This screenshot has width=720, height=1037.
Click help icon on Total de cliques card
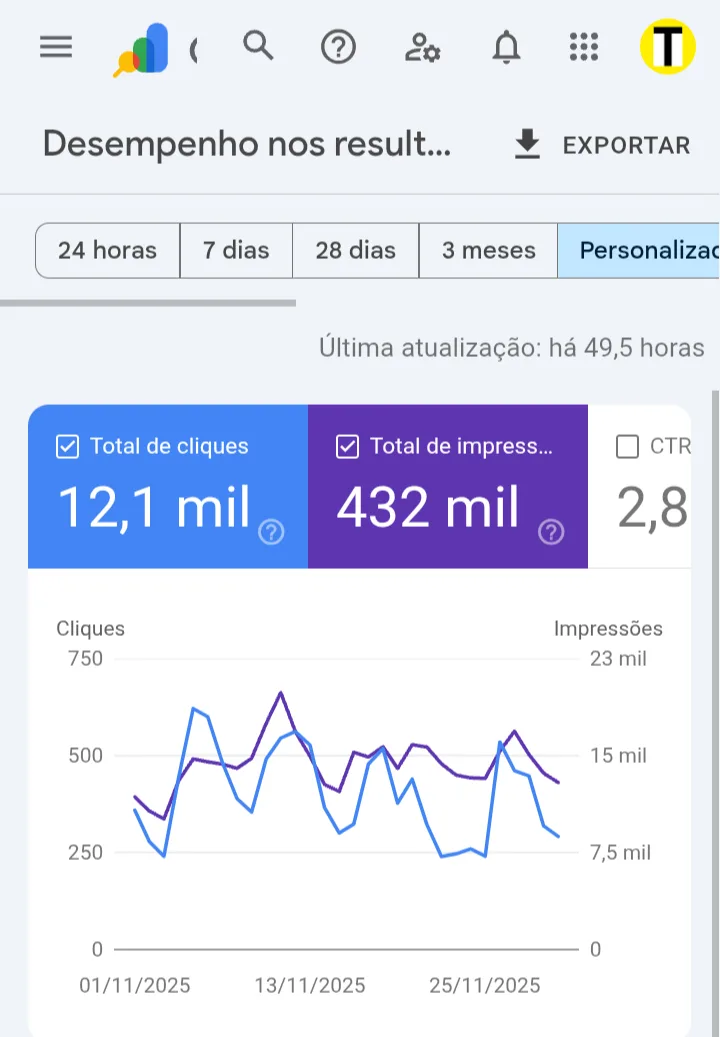271,532
